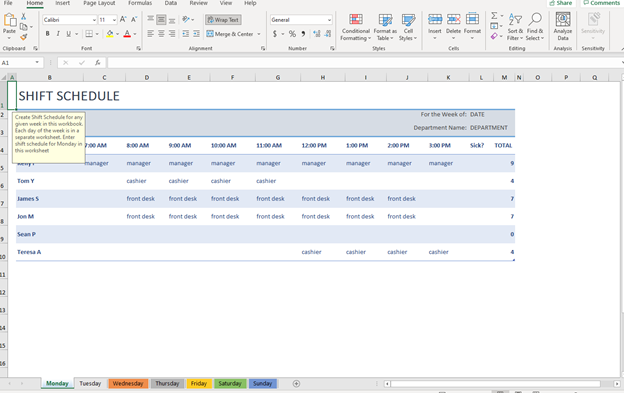Viewport: 624px width, 394px height.
Task: Click the horizontal scrollbar track
Action: click(495, 384)
